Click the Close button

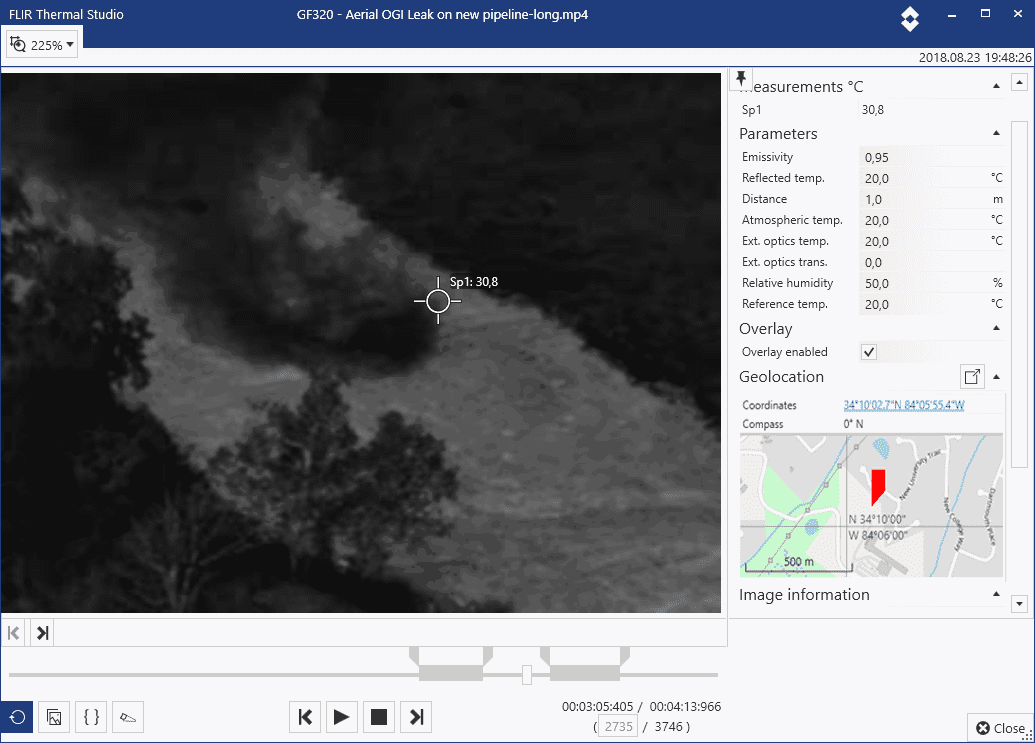coord(1000,728)
